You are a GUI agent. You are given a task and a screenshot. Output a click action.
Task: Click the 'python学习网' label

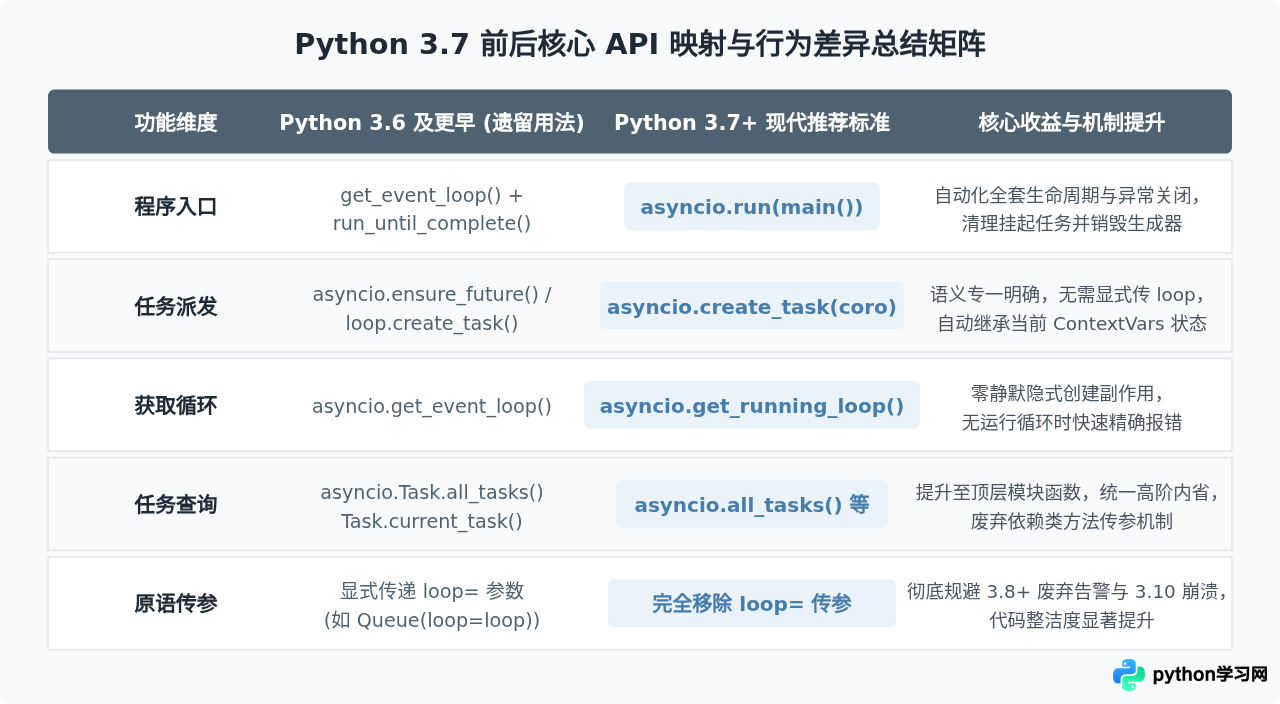pyautogui.click(x=1210, y=675)
